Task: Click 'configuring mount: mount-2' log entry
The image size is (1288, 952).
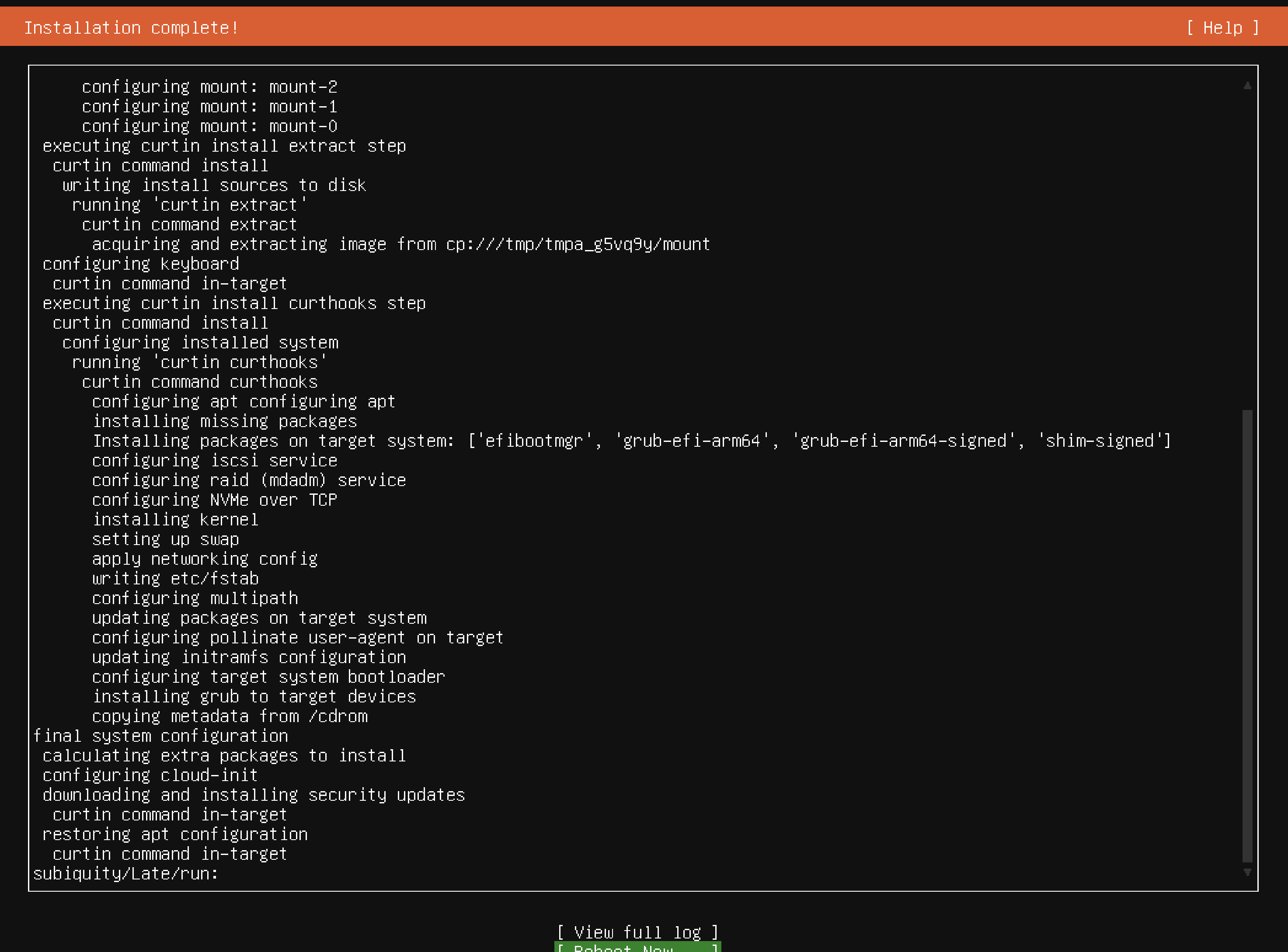Action: (209, 87)
